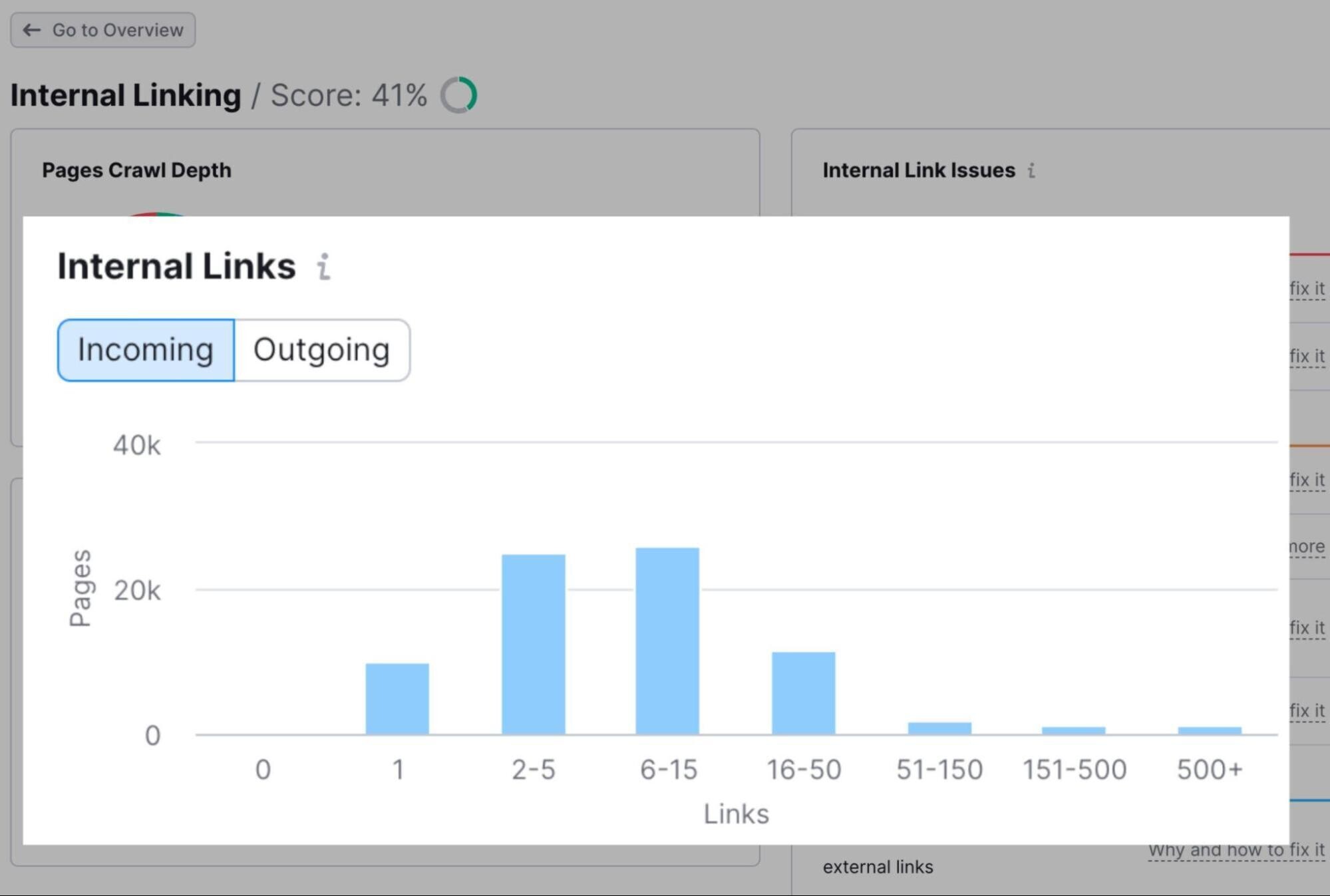
Task: Click the external links issue text
Action: [x=878, y=867]
